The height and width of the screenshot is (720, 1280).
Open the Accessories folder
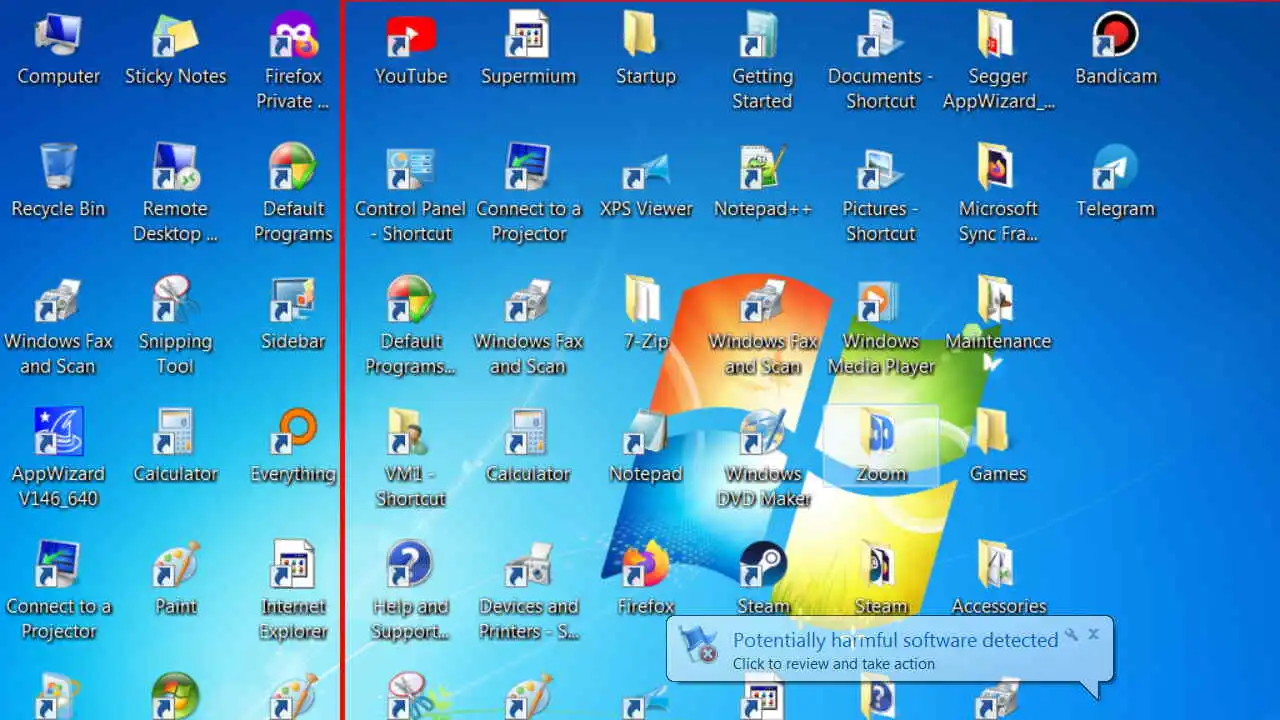point(998,578)
